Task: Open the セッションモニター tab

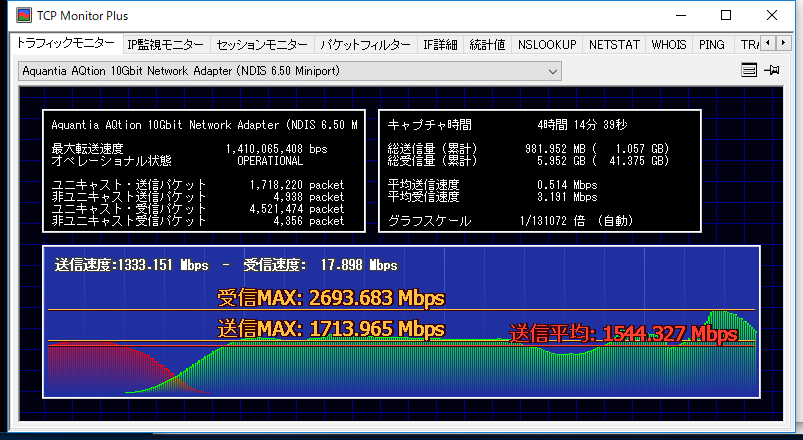Action: pyautogui.click(x=262, y=45)
